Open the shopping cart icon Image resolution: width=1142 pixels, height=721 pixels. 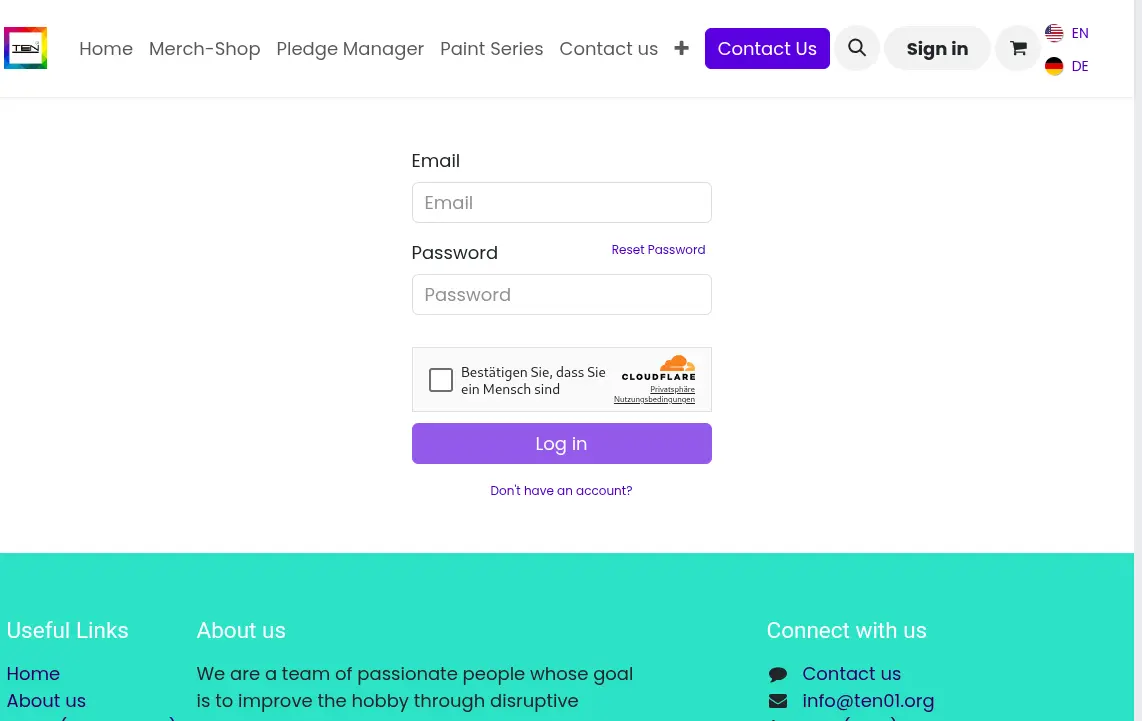[1018, 48]
